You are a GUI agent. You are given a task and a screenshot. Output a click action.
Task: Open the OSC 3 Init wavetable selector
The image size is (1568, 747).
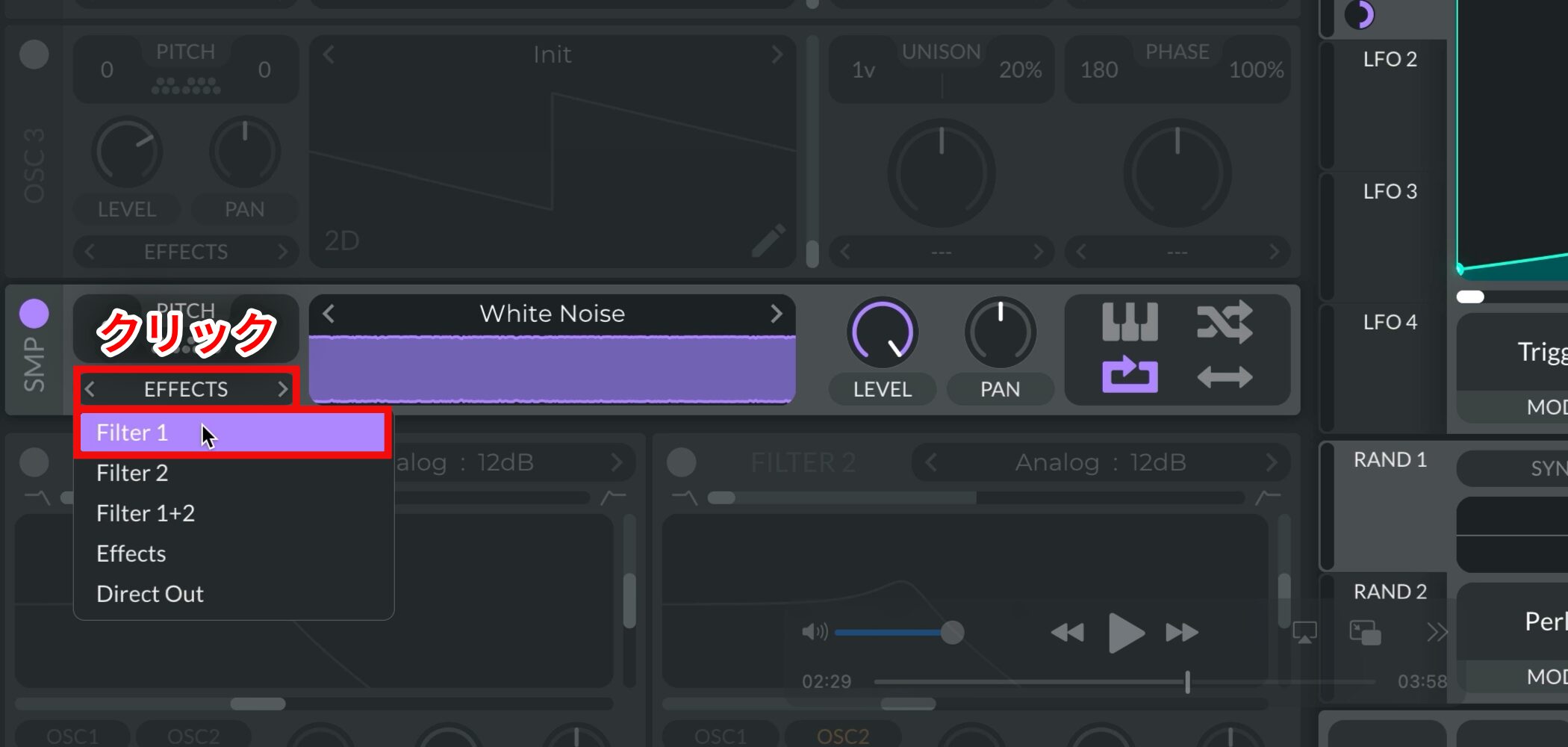pos(552,55)
